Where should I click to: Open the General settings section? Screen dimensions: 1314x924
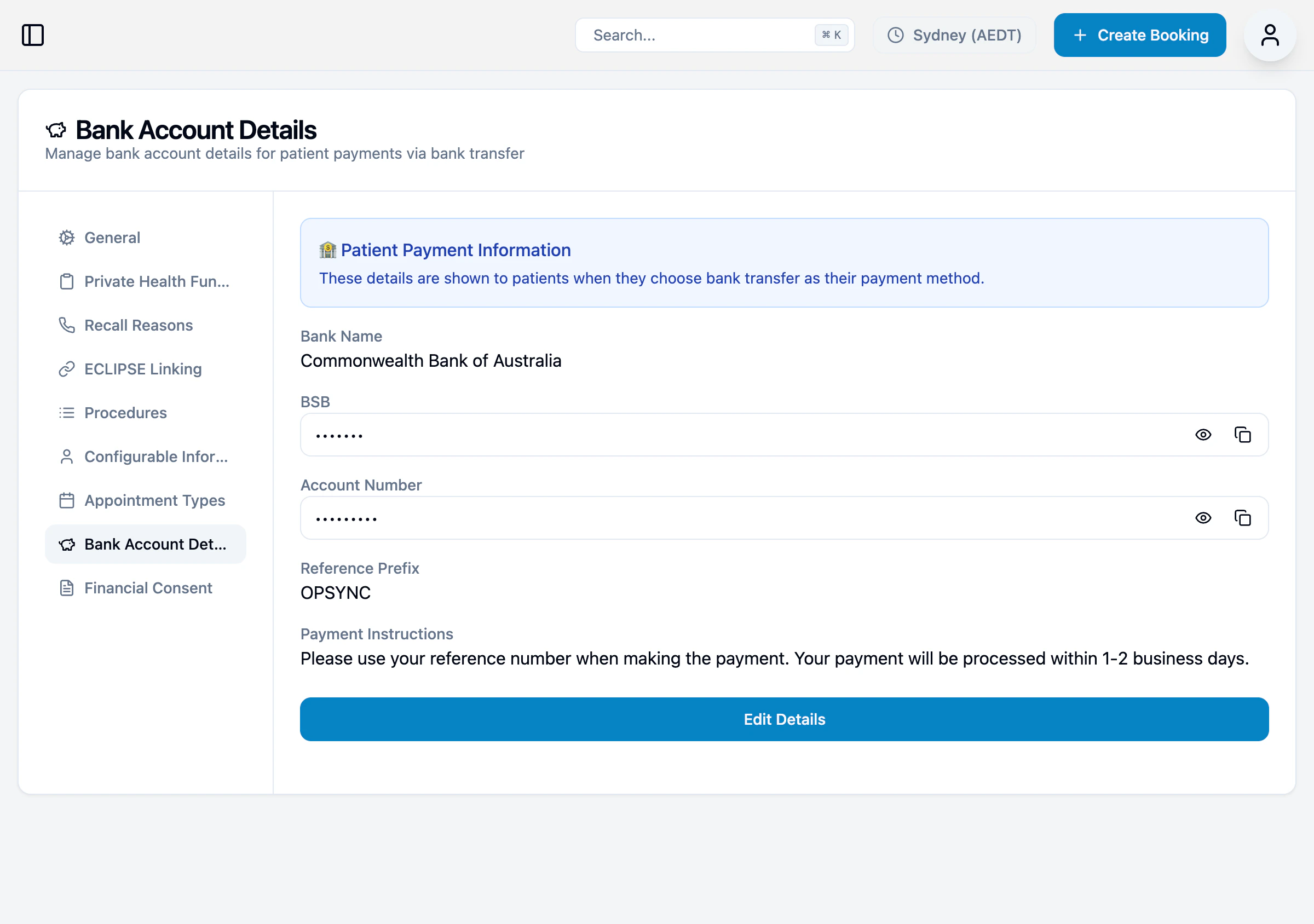coord(112,238)
